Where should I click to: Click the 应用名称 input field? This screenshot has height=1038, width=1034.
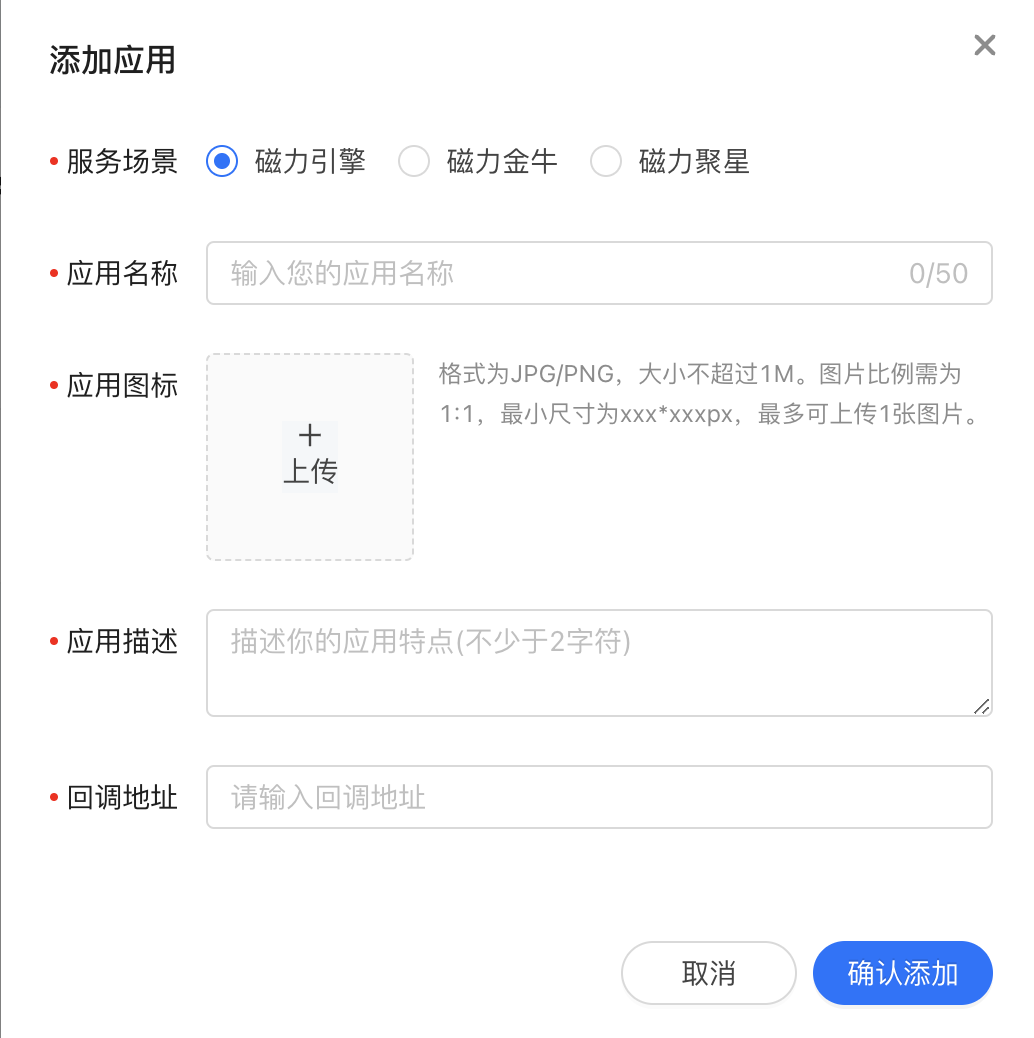pyautogui.click(x=599, y=273)
